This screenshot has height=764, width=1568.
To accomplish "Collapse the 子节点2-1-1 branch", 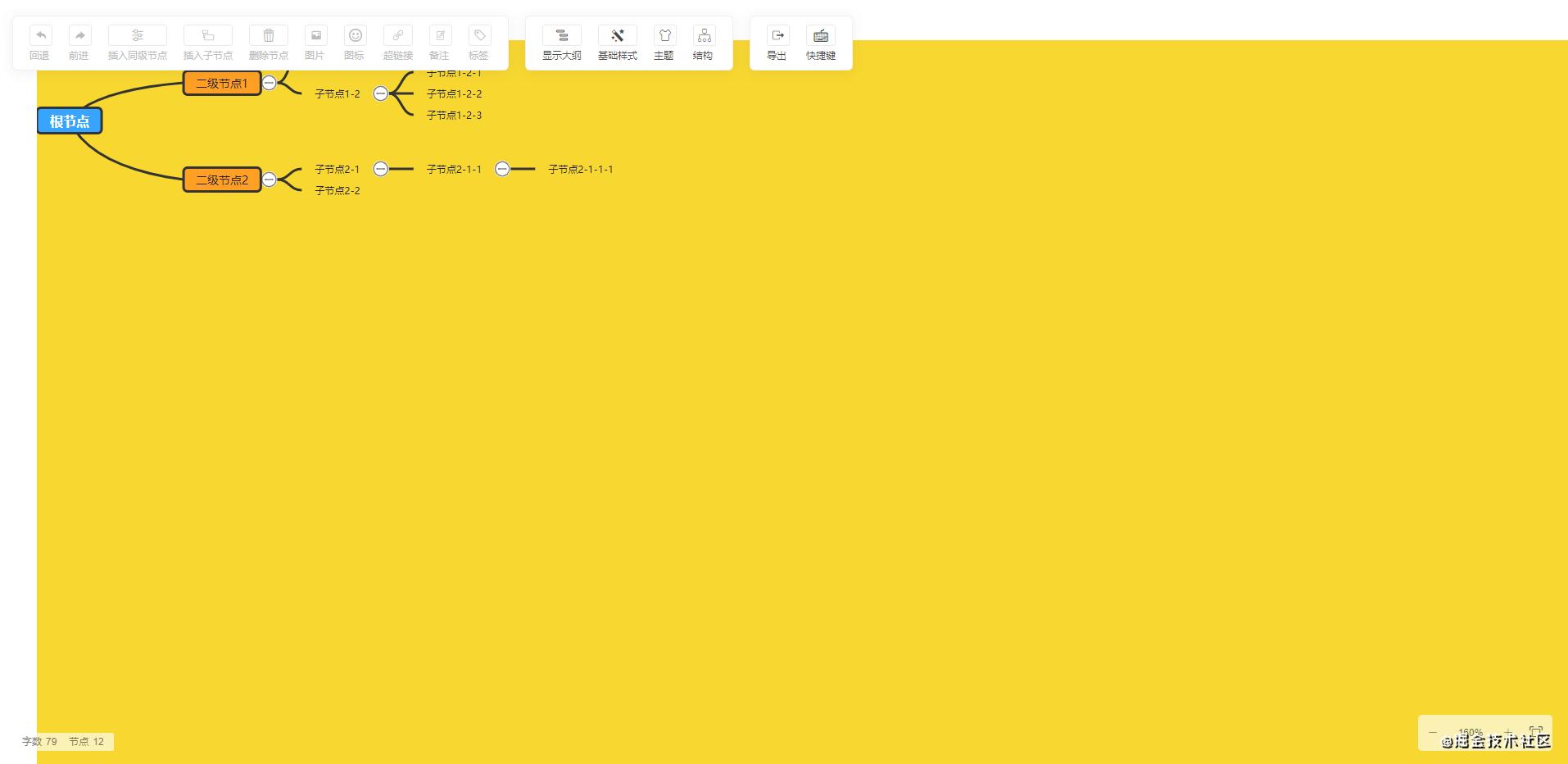I will click(x=502, y=169).
